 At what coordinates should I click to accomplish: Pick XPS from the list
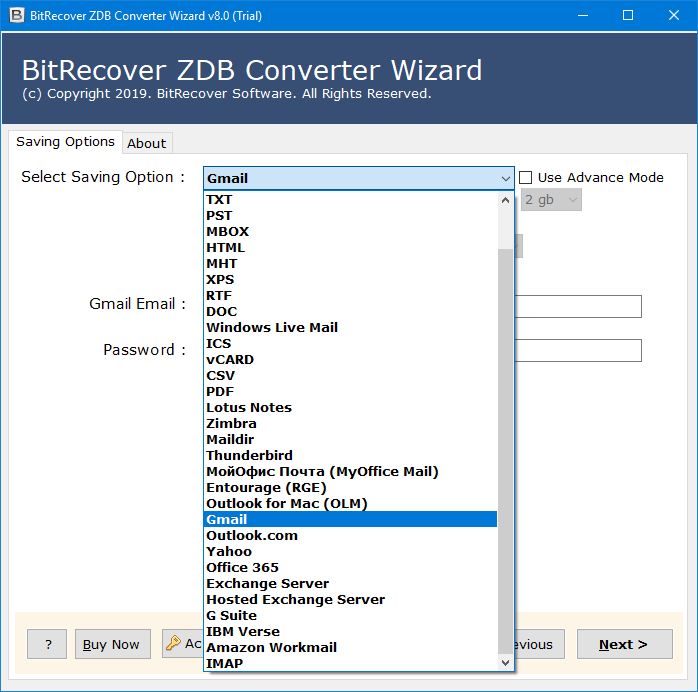pos(350,279)
